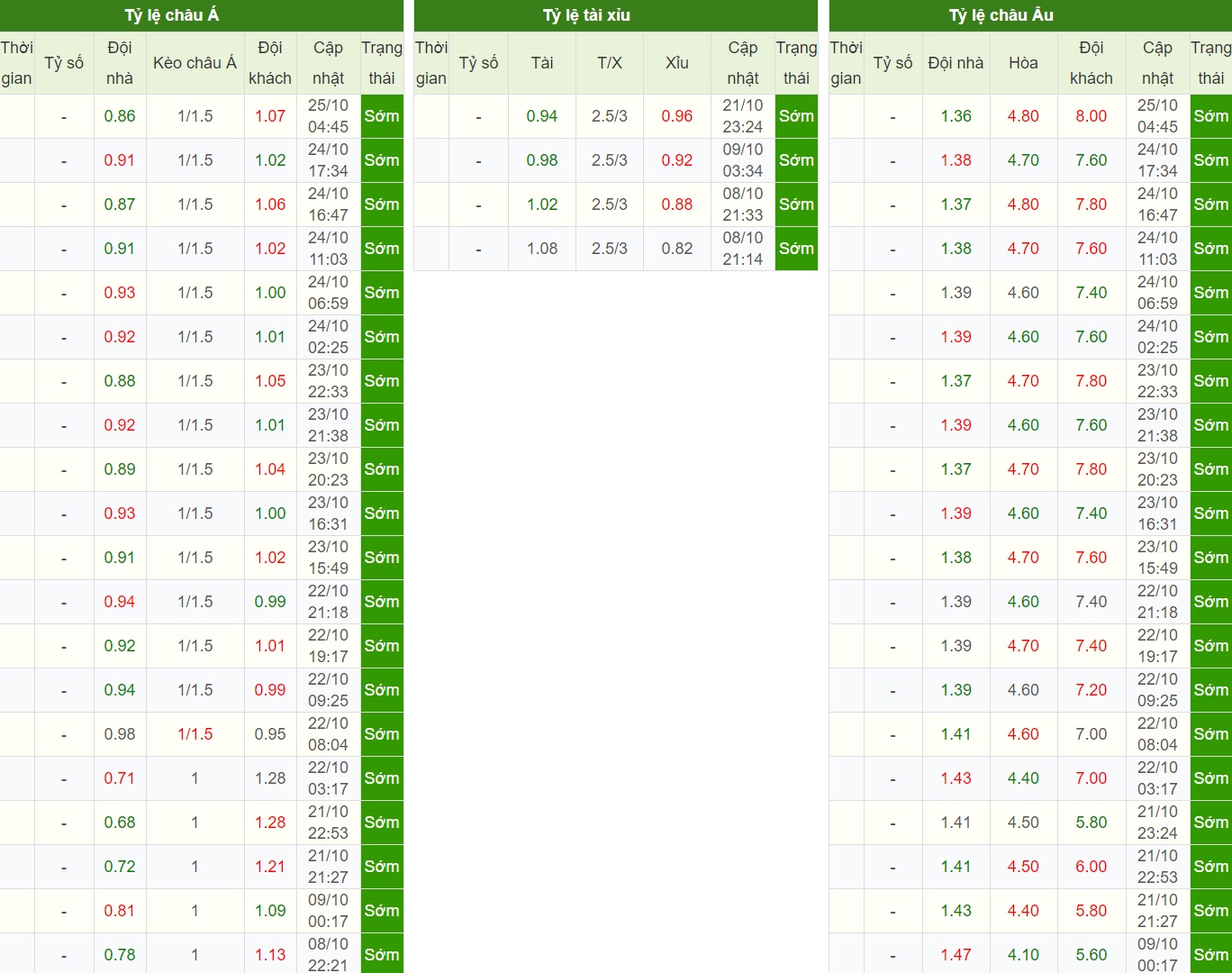Image resolution: width=1232 pixels, height=973 pixels.
Task: Click 'Sớm' status in châu Á 24/10 06:59 row
Action: 382,293
